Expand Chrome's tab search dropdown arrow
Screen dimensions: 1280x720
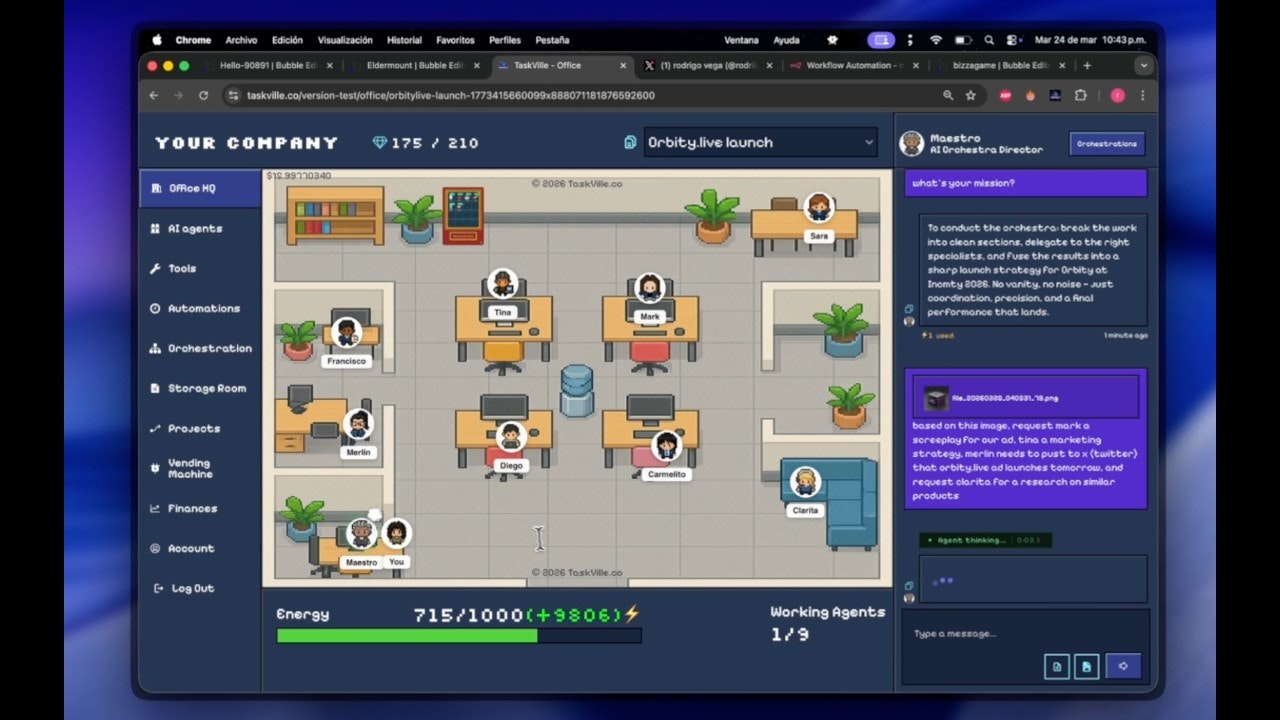point(1144,66)
